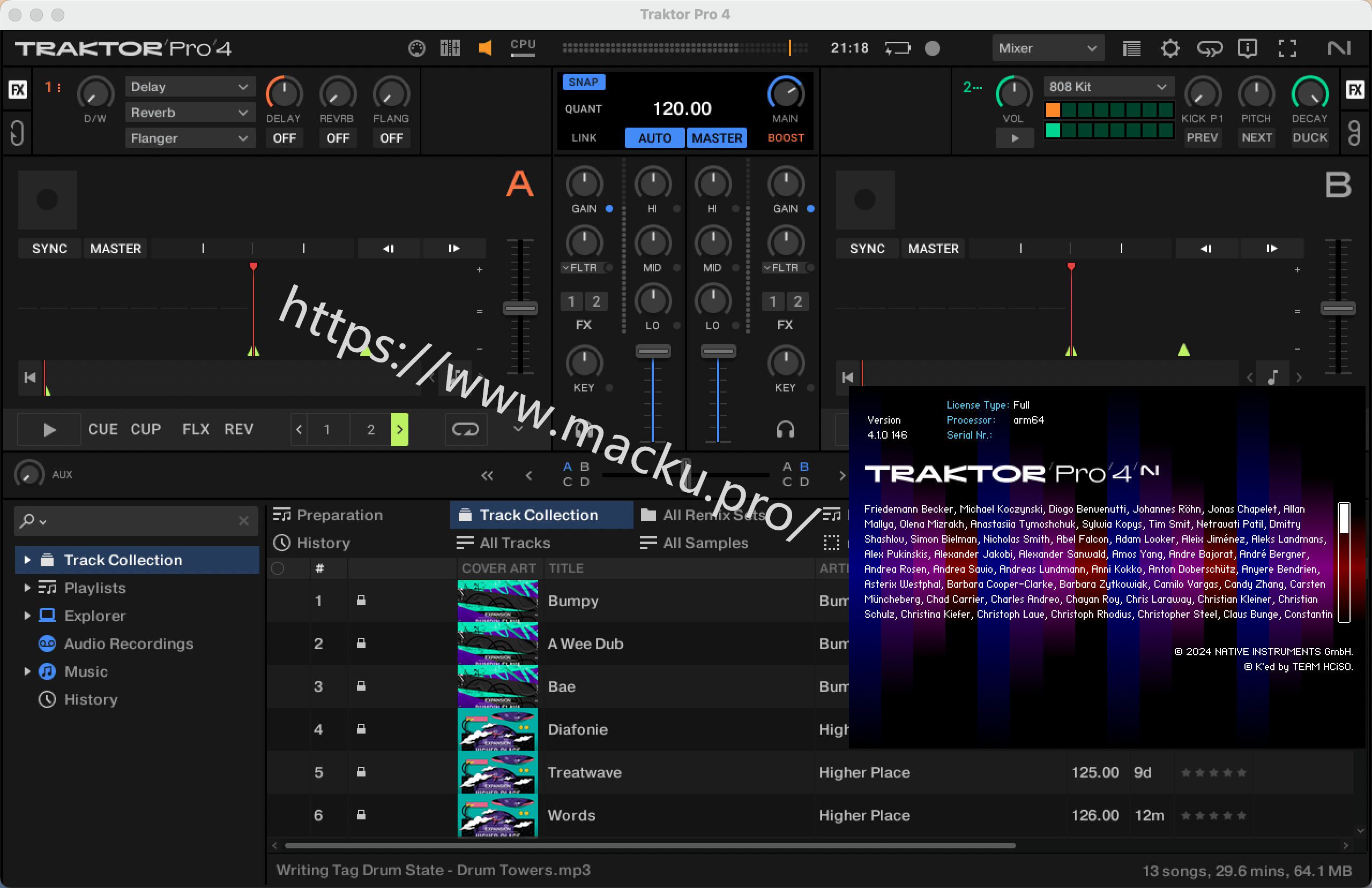Toggle Deck A SYNC button

49,248
